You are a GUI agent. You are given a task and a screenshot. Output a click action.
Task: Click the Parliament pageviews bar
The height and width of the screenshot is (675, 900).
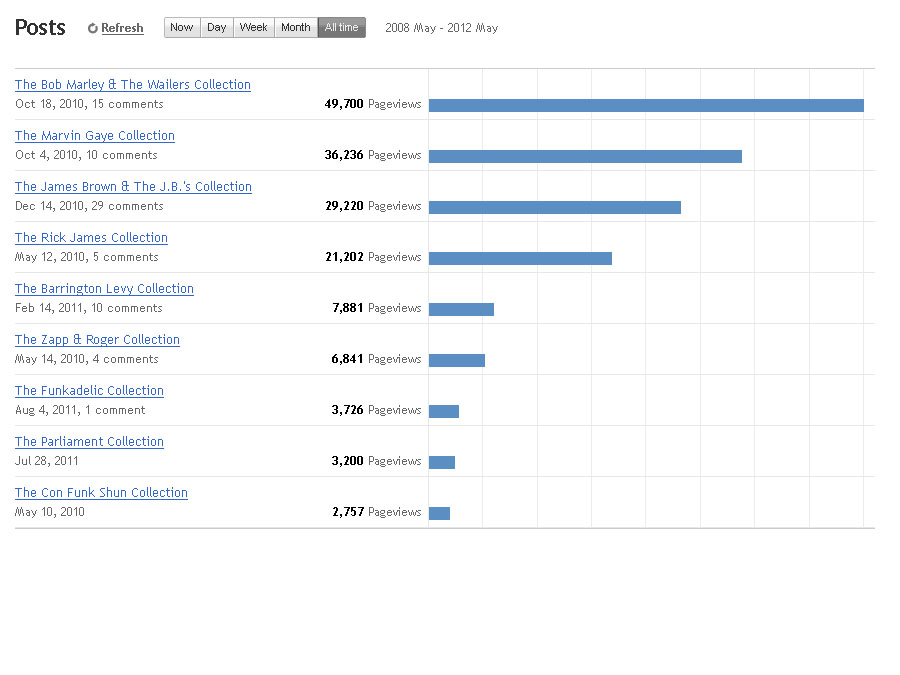(x=442, y=463)
